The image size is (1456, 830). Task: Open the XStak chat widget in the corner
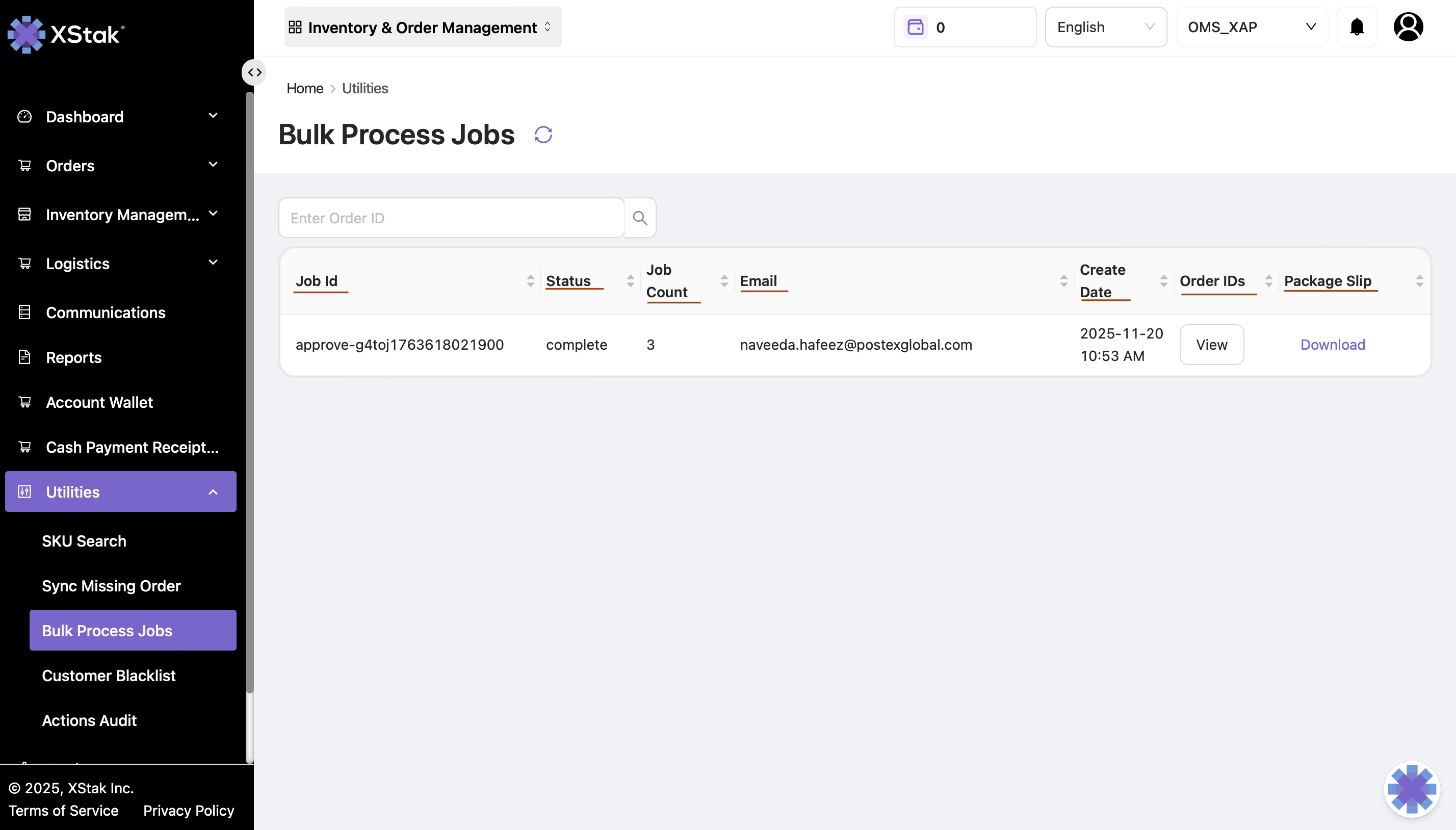click(1411, 789)
